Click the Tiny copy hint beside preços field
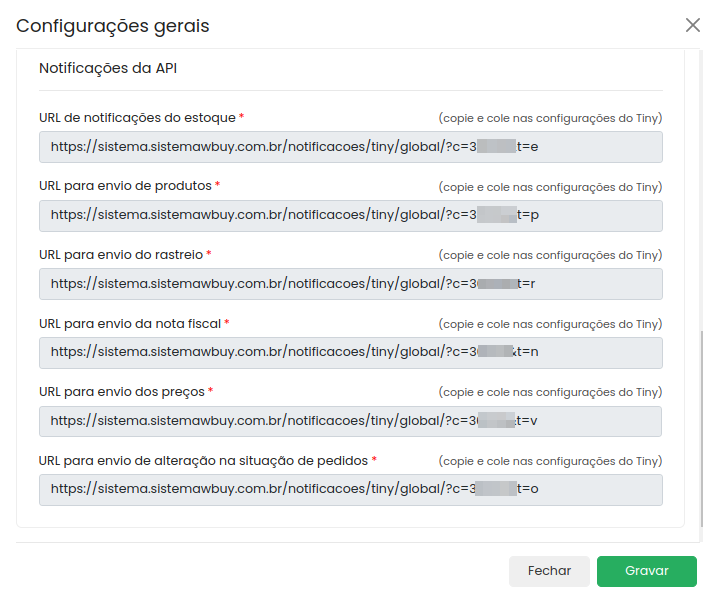 point(550,392)
